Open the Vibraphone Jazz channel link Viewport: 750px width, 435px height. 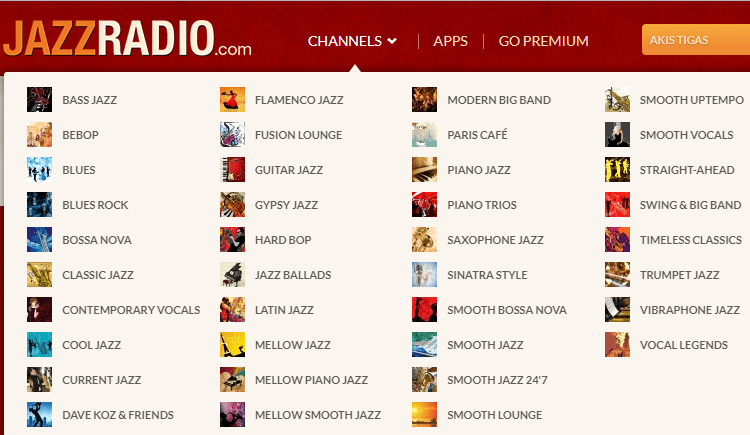[690, 310]
